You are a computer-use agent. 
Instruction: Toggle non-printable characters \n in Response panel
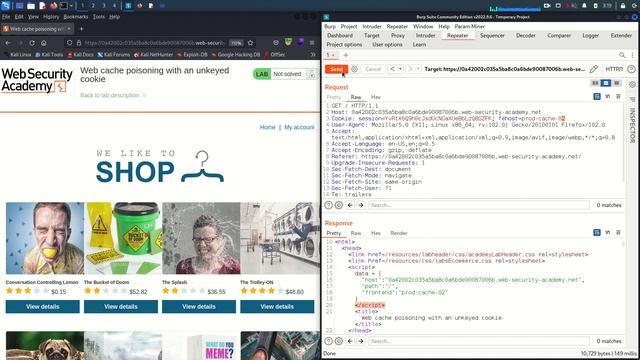tap(608, 232)
